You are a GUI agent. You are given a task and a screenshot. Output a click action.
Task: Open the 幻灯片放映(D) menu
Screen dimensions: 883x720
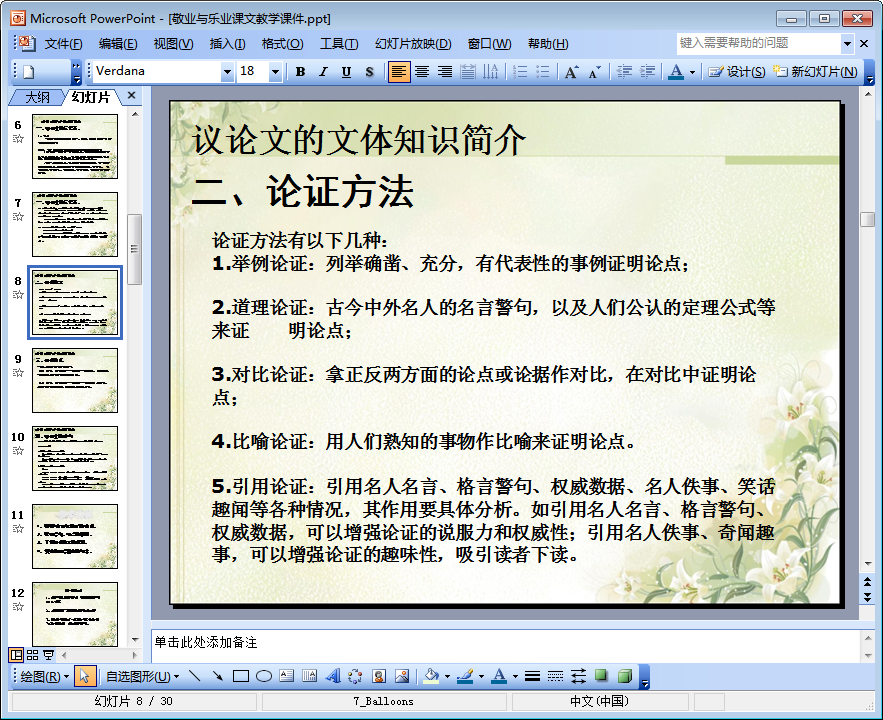(x=413, y=44)
